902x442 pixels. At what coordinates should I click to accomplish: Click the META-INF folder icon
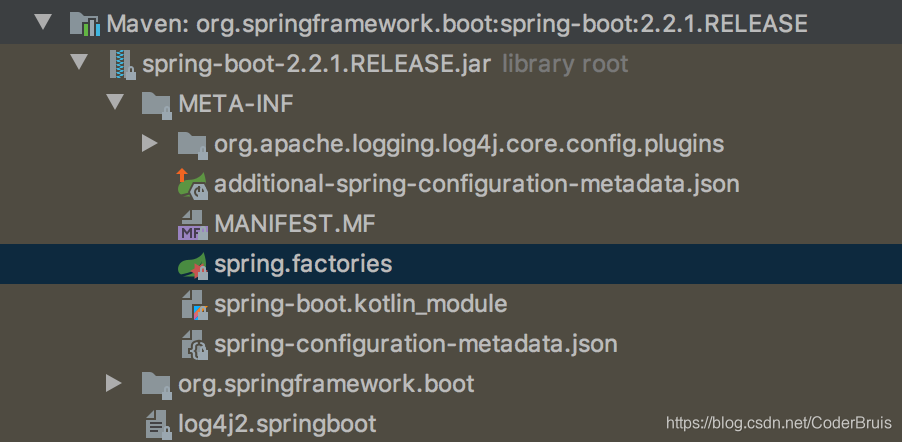pyautogui.click(x=157, y=105)
